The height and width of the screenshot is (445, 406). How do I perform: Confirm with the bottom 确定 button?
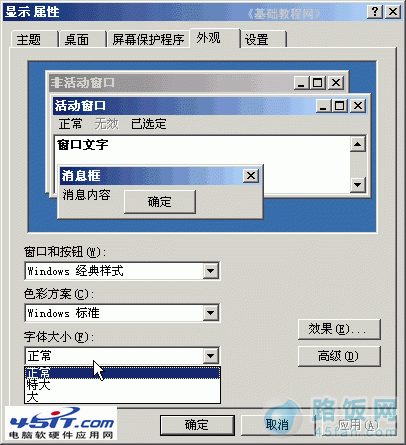(197, 425)
